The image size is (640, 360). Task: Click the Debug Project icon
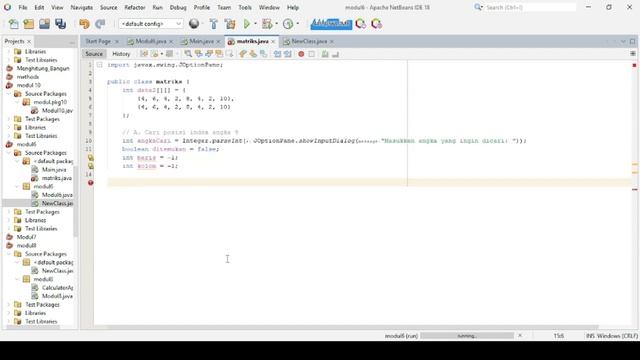tap(267, 24)
